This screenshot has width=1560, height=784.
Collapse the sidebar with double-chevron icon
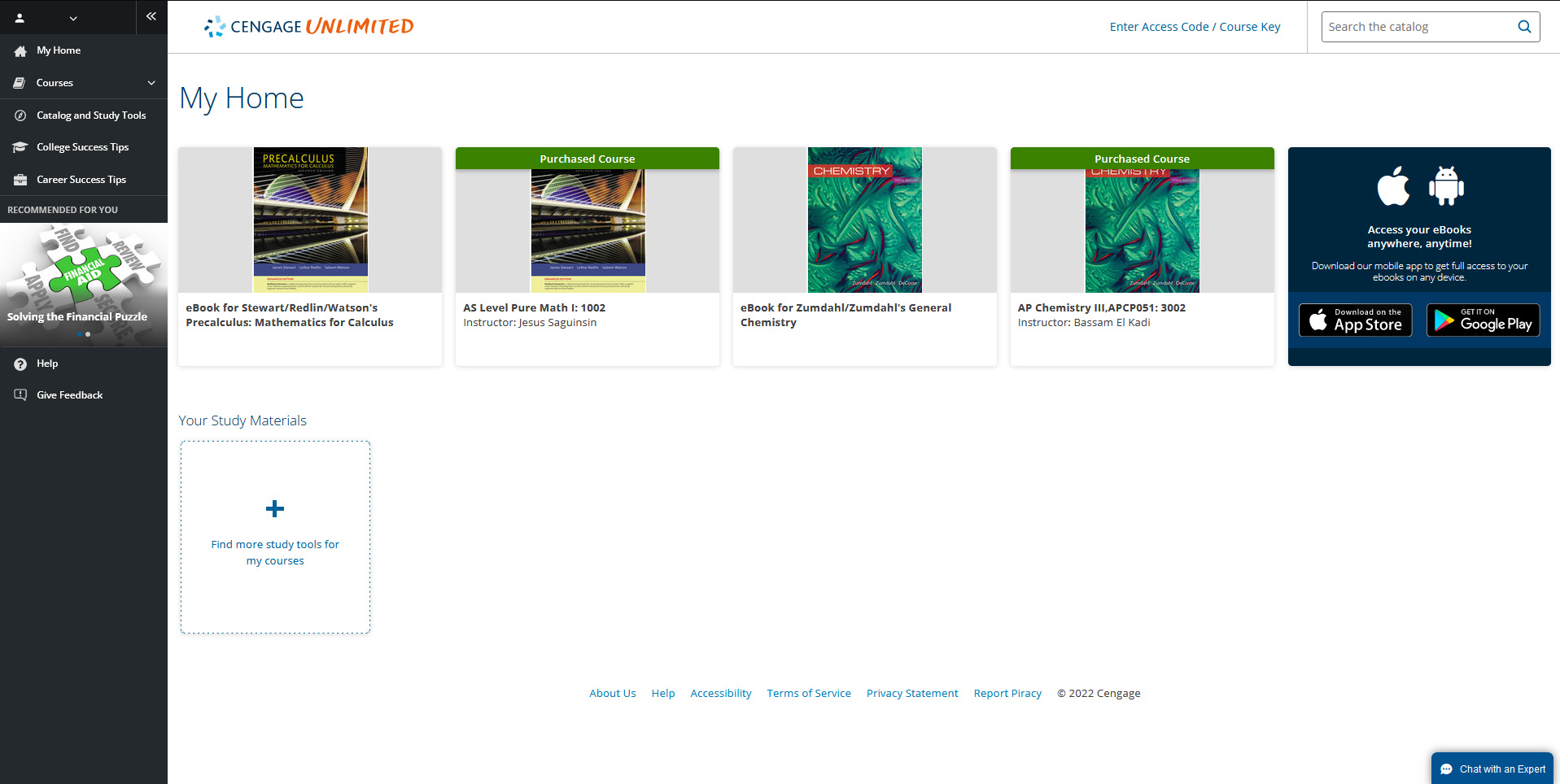click(151, 16)
